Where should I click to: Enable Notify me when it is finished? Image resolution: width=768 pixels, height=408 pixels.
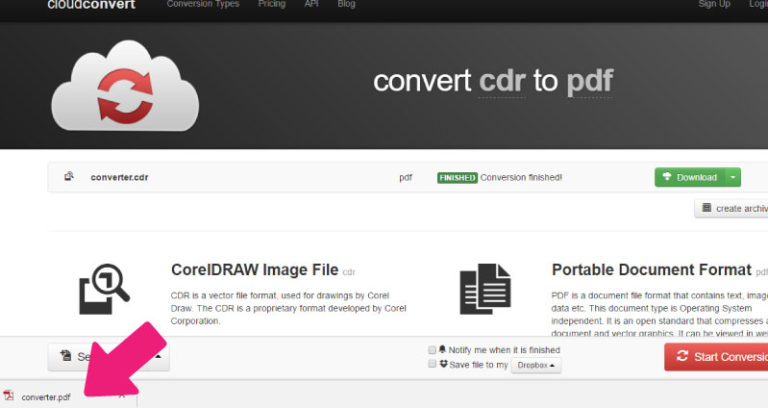coord(432,350)
